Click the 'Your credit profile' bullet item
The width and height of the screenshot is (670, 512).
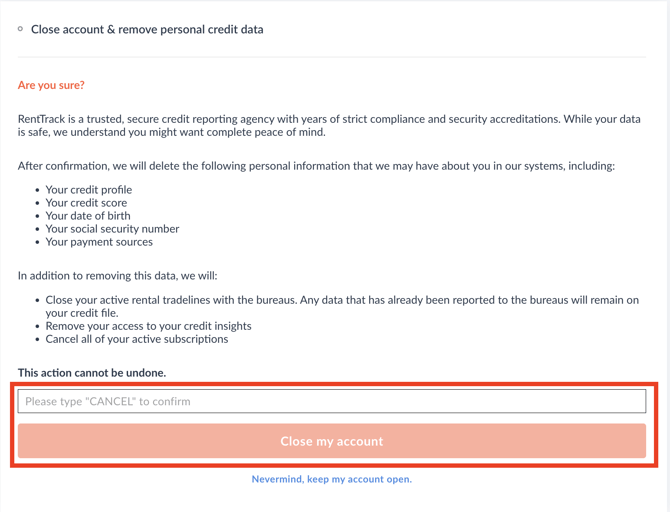pyautogui.click(x=89, y=190)
